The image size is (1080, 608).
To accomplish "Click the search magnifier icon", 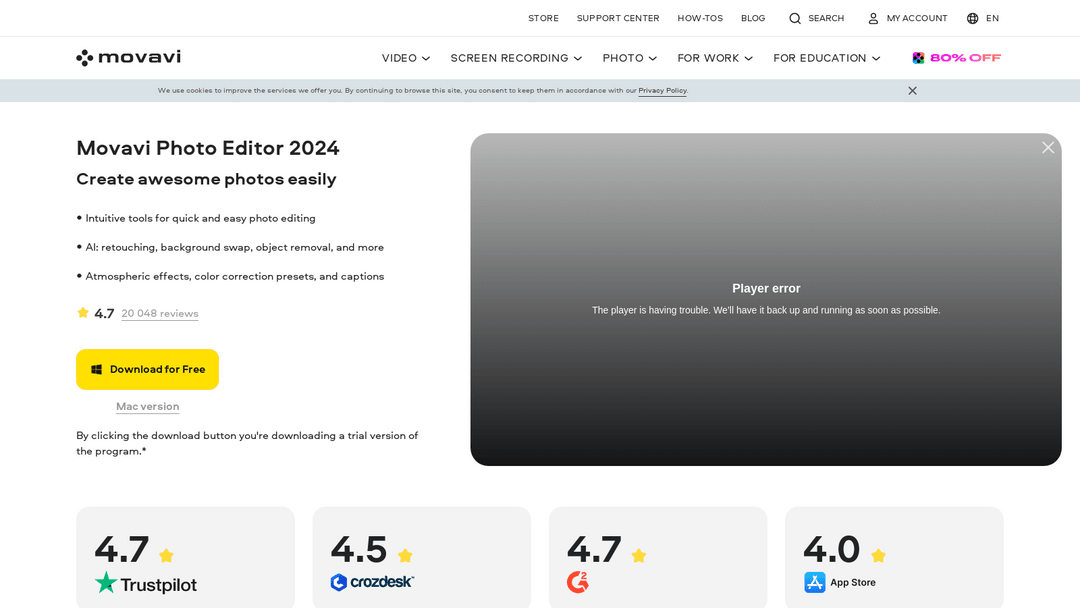I will (x=795, y=18).
